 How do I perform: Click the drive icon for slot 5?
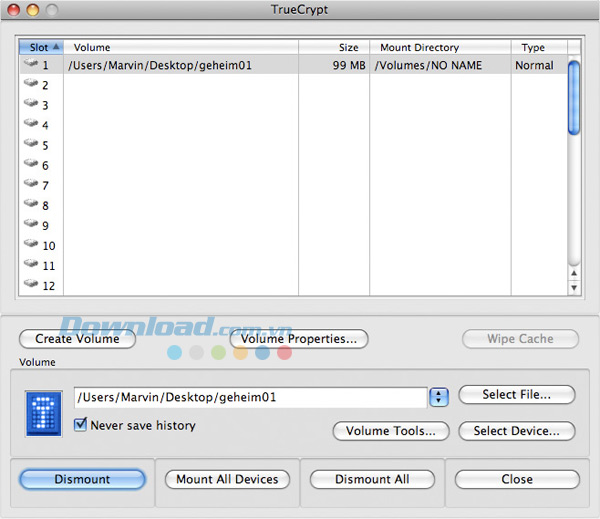pos(31,143)
